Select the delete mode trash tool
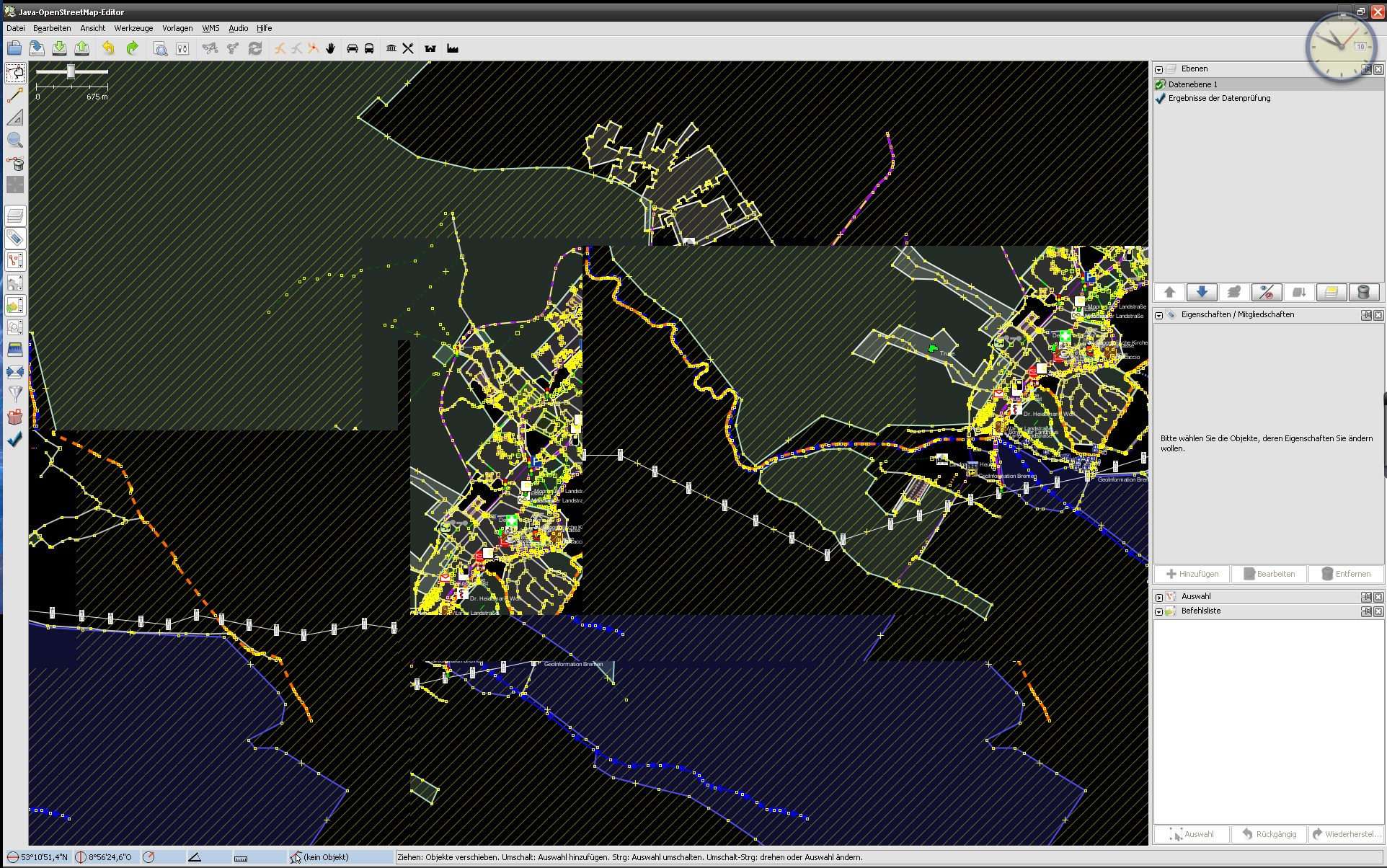 (15, 163)
